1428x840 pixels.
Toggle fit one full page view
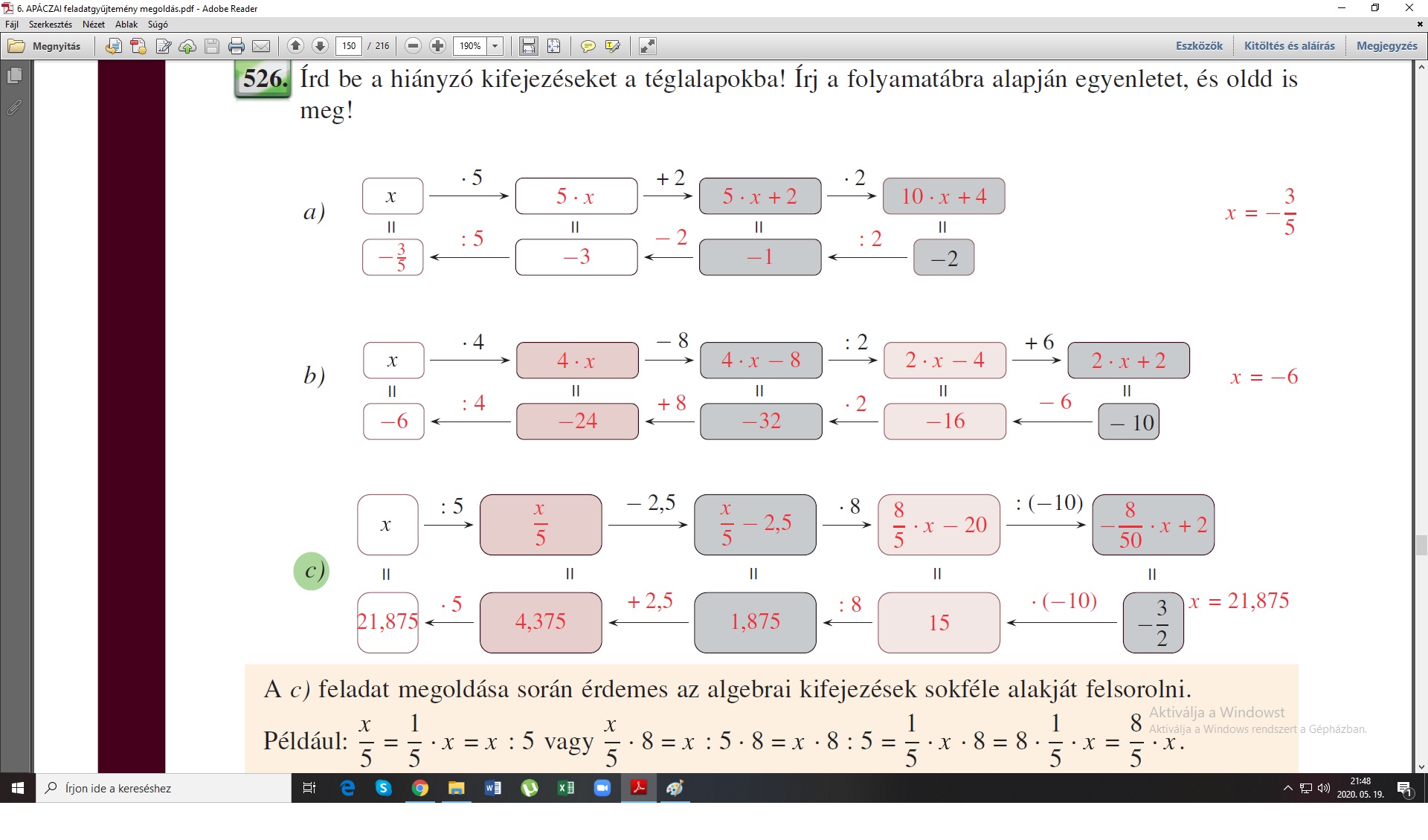(x=553, y=46)
